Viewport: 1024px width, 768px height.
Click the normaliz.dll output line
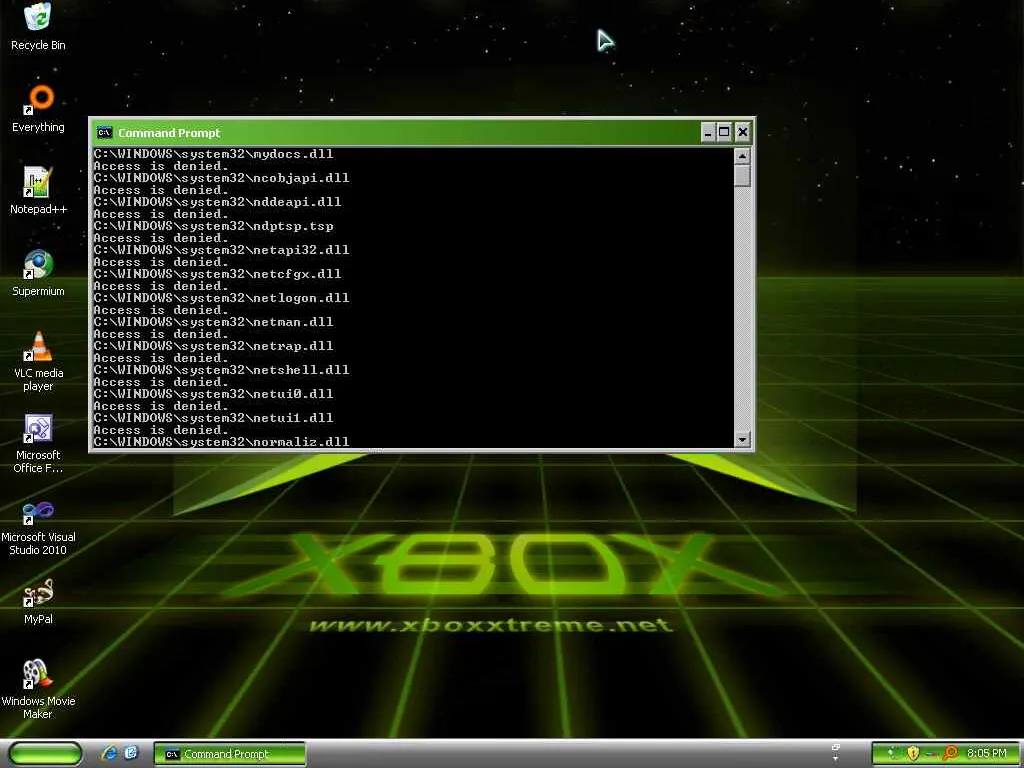click(221, 442)
